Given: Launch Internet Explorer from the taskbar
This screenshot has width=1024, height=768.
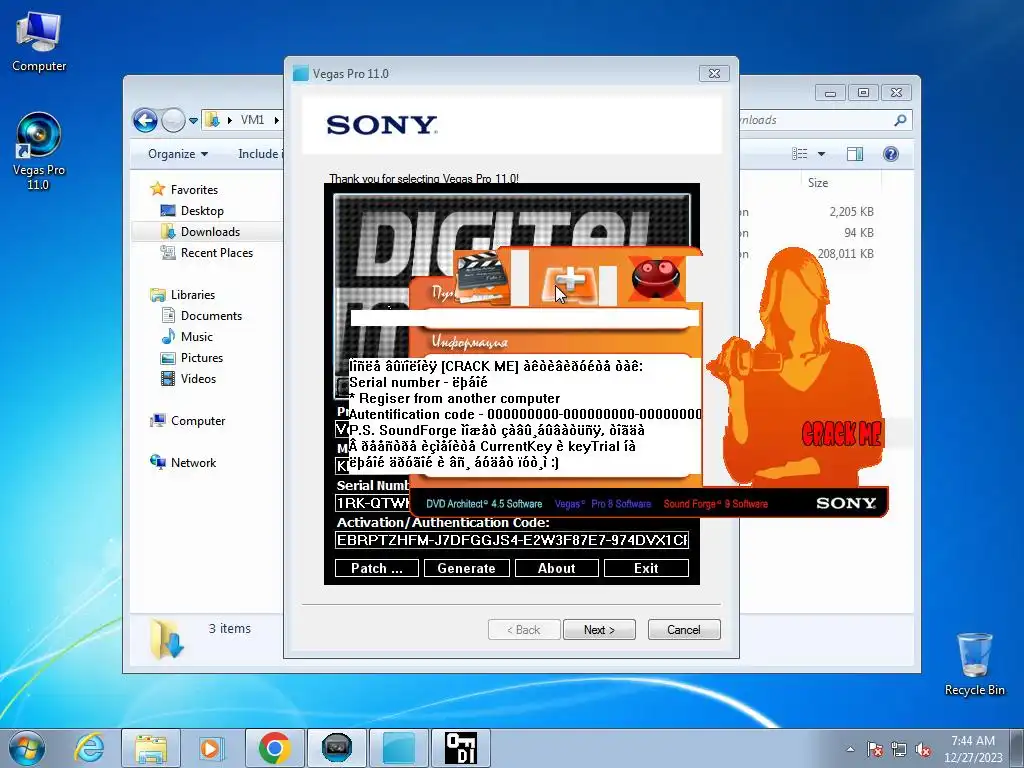Looking at the screenshot, I should pos(89,748).
